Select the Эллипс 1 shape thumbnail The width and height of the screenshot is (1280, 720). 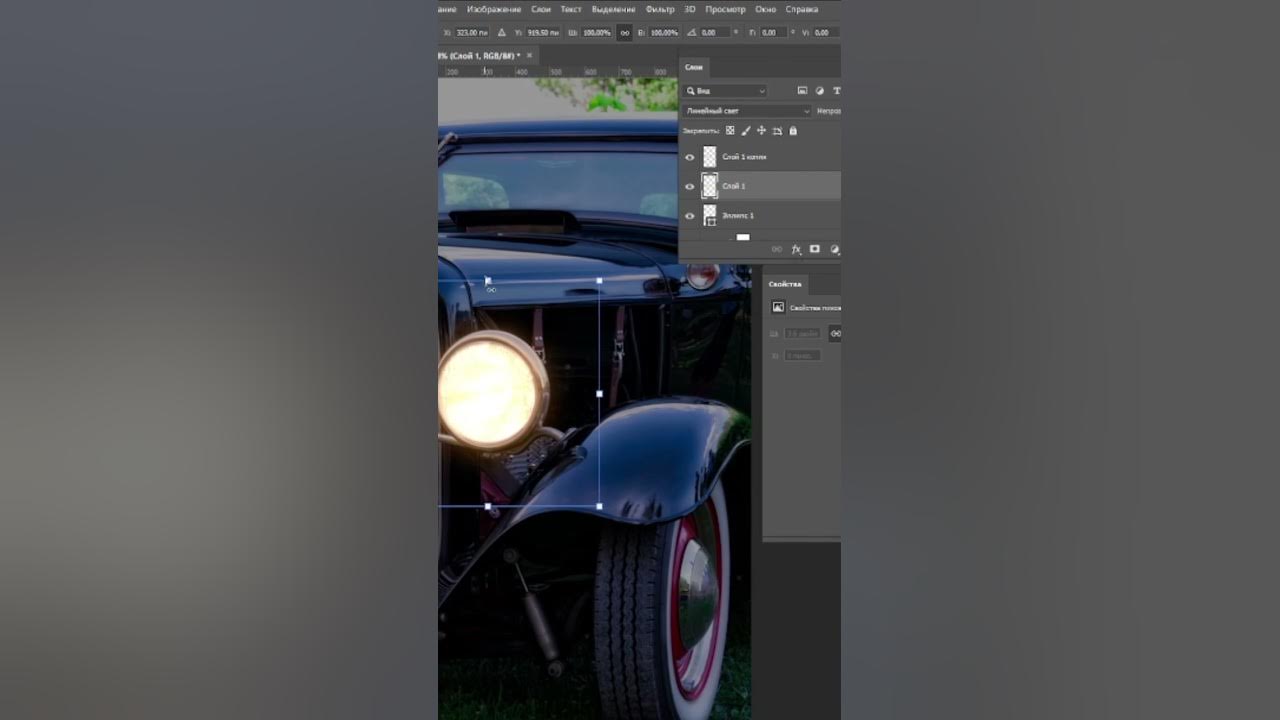(x=710, y=216)
